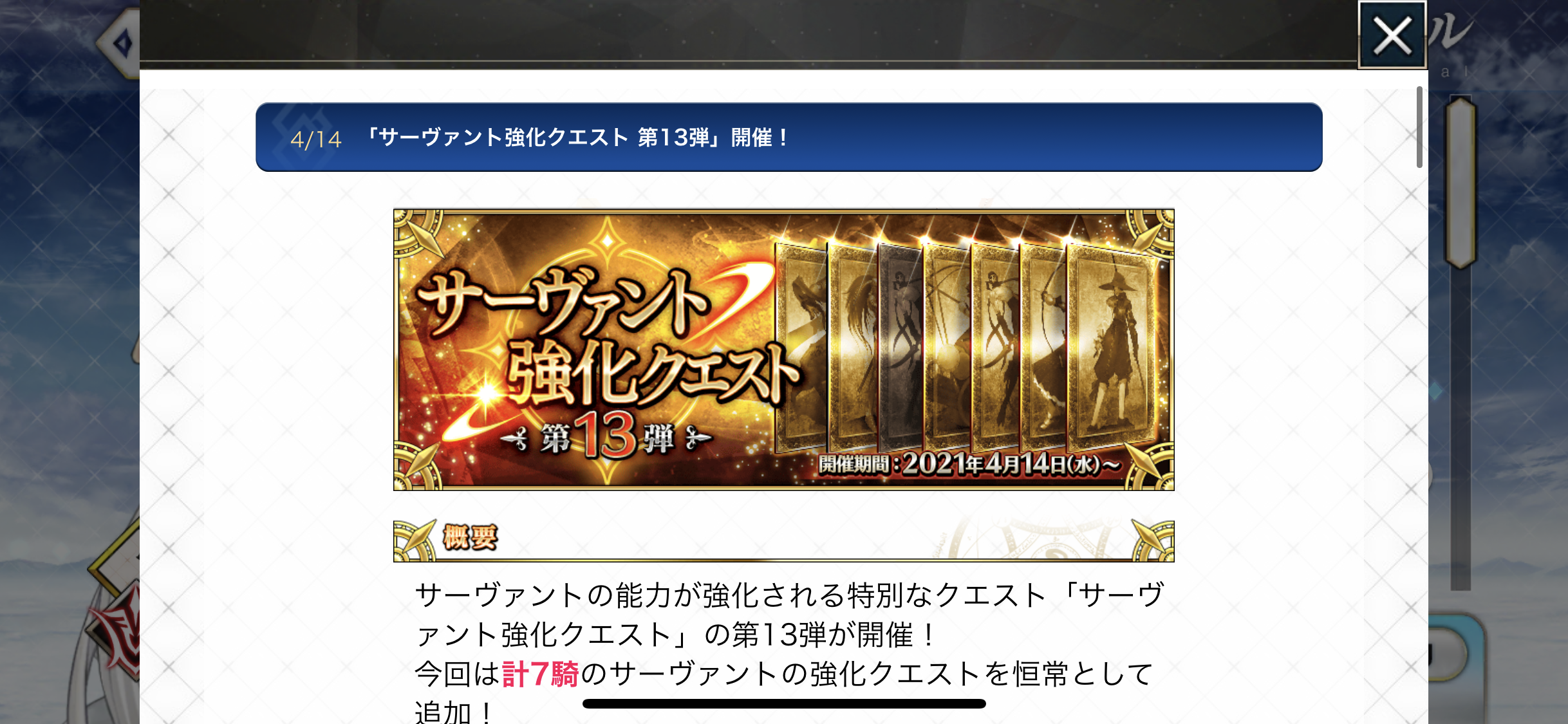Click the archer servant card drawing a bow

[1043, 348]
